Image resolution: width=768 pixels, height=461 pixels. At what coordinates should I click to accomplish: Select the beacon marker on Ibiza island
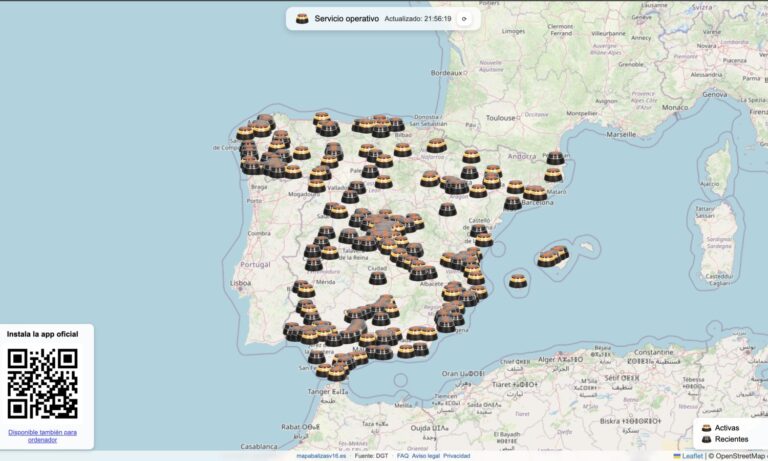coord(517,281)
